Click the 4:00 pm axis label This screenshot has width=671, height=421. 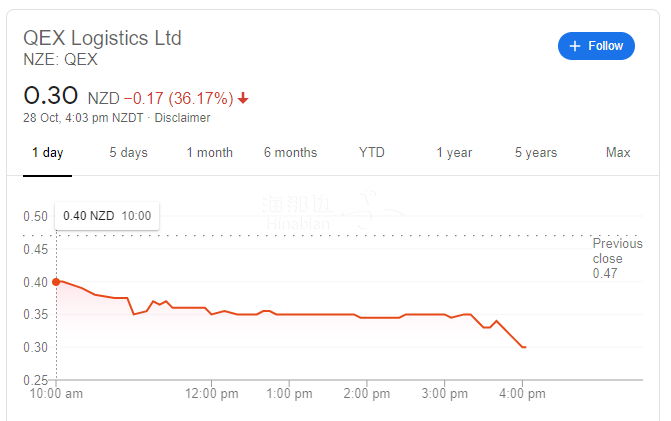click(x=522, y=394)
